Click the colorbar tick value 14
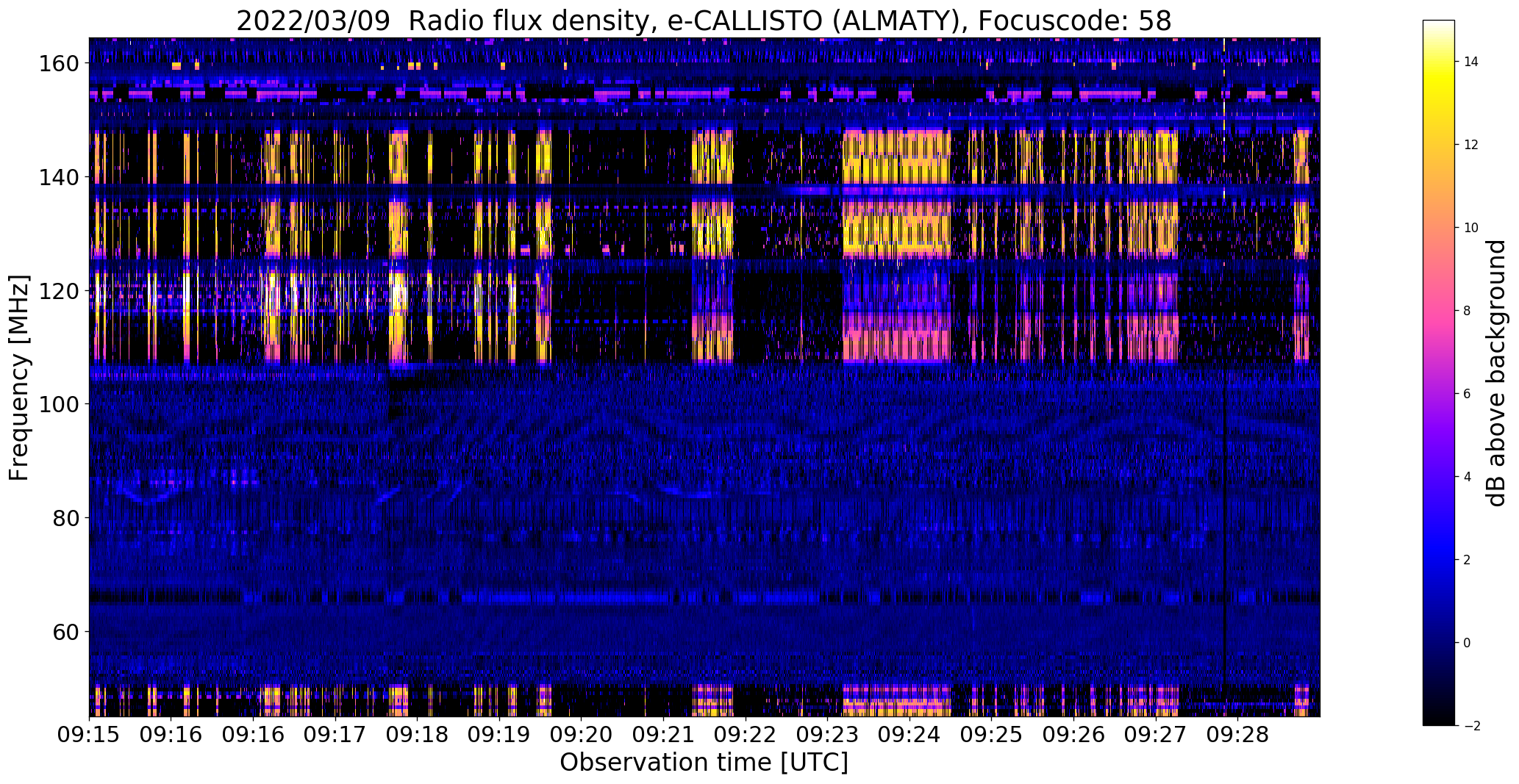The image size is (1519, 784). 1471,62
